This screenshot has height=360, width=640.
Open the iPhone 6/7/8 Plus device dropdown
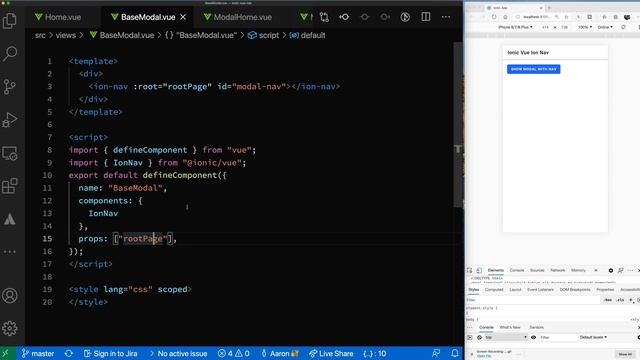[515, 27]
